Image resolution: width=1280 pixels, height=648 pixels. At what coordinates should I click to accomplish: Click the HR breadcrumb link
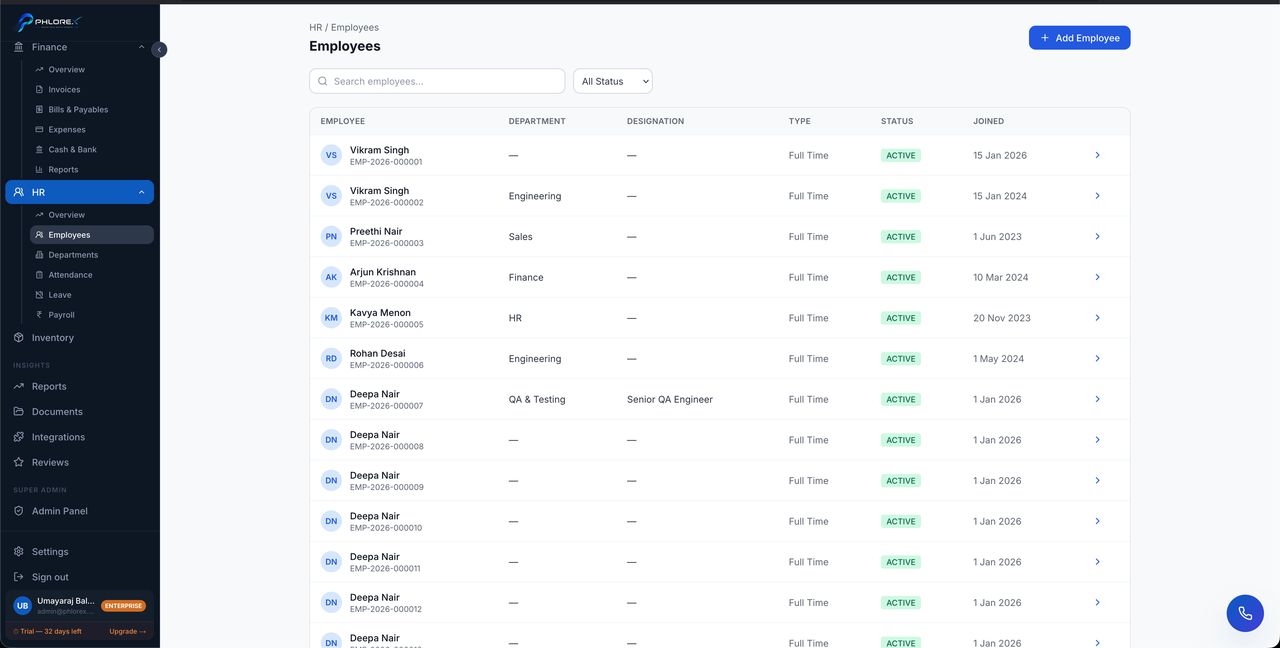point(315,28)
